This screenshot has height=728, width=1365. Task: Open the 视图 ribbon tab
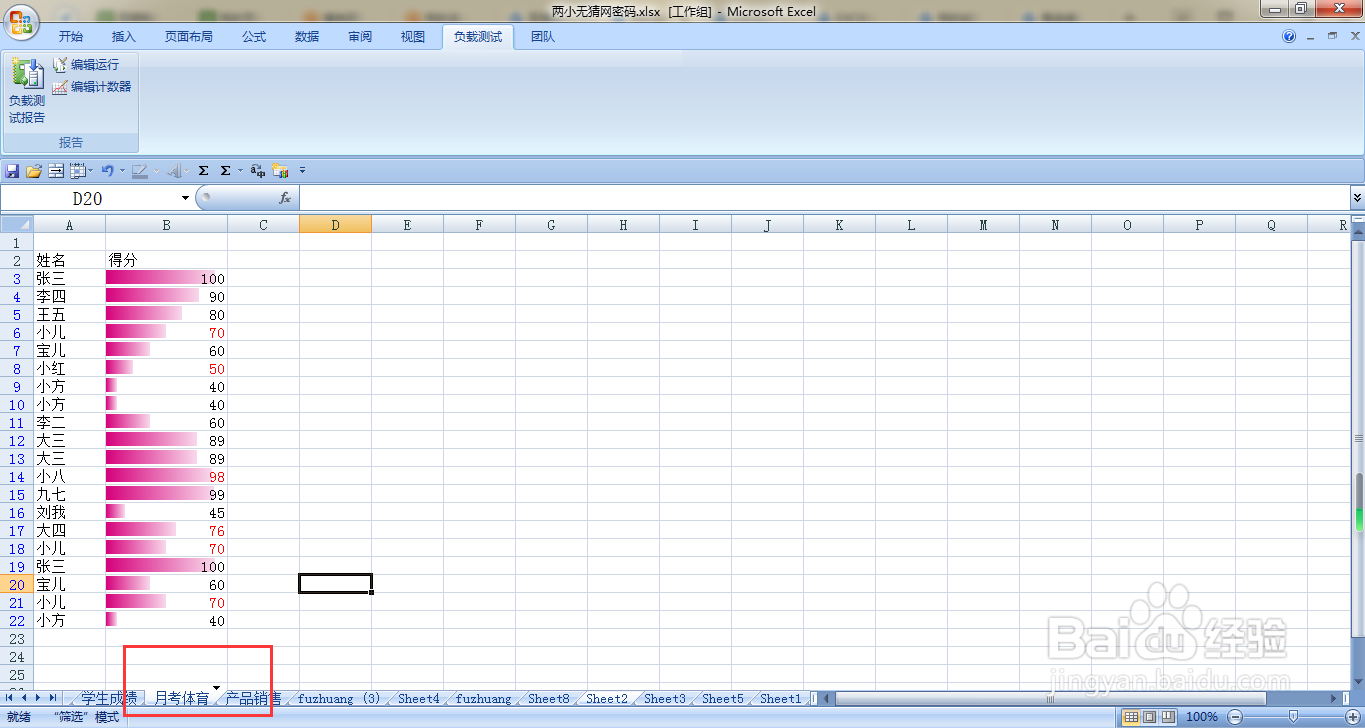413,37
